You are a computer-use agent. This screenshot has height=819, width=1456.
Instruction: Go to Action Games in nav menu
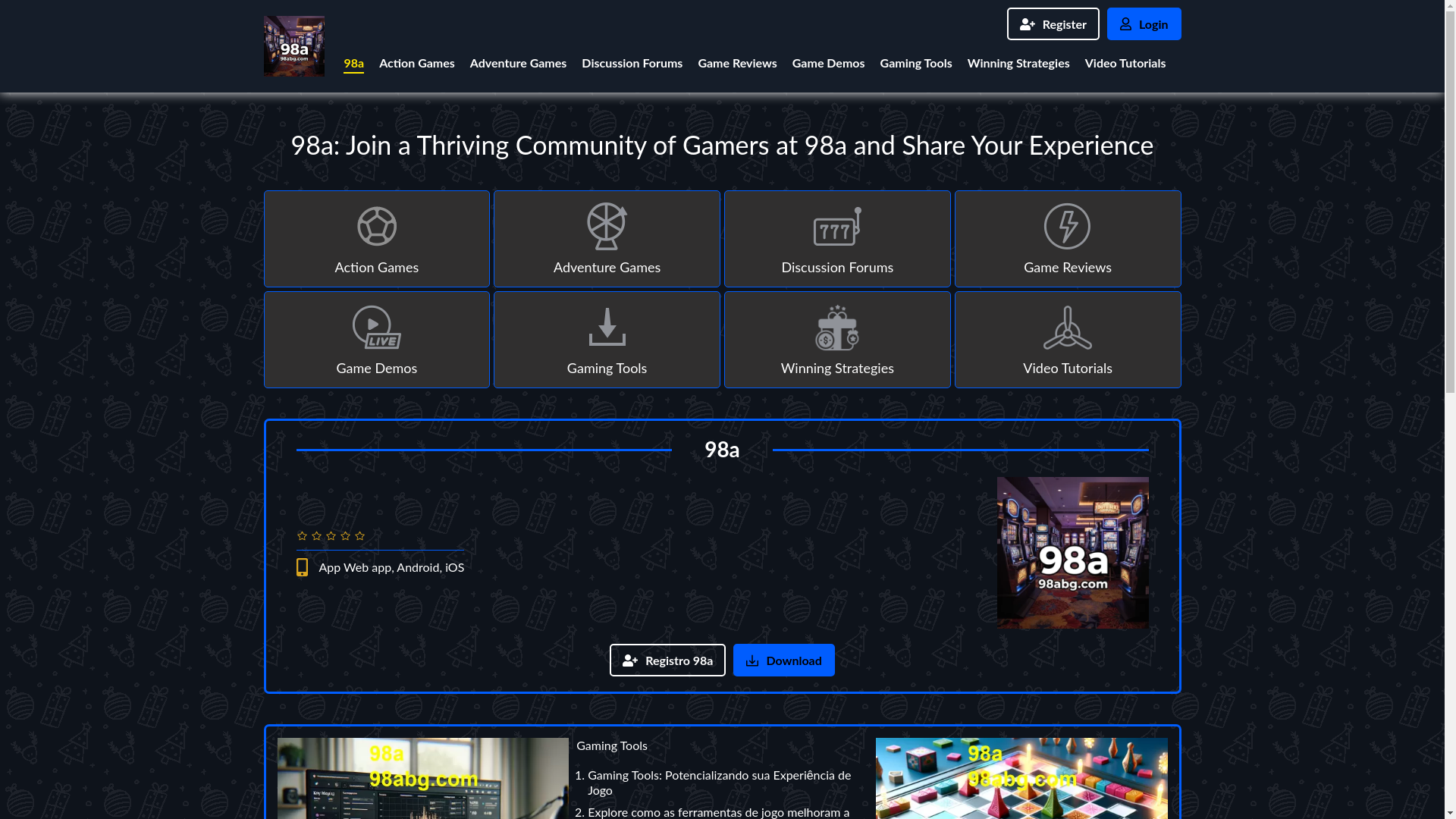[416, 63]
